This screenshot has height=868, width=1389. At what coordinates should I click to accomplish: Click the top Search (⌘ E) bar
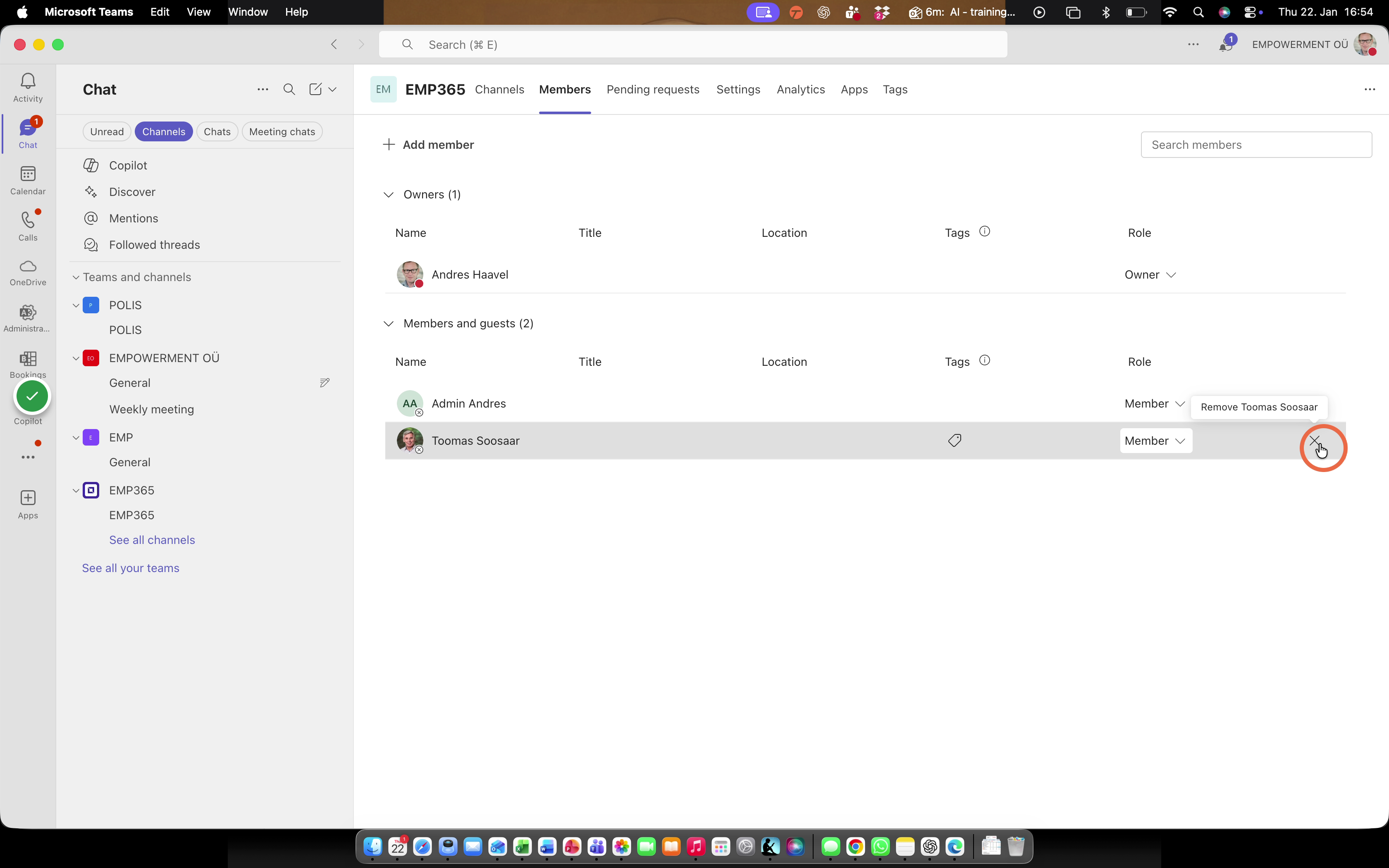[693, 44]
